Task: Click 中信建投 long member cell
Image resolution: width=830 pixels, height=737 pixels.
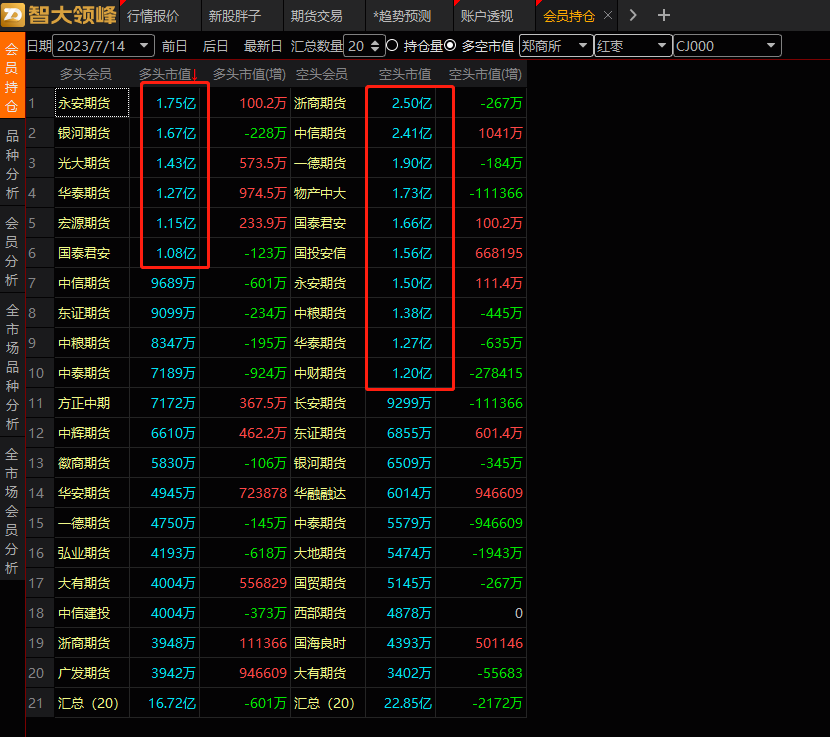Action: click(x=92, y=613)
